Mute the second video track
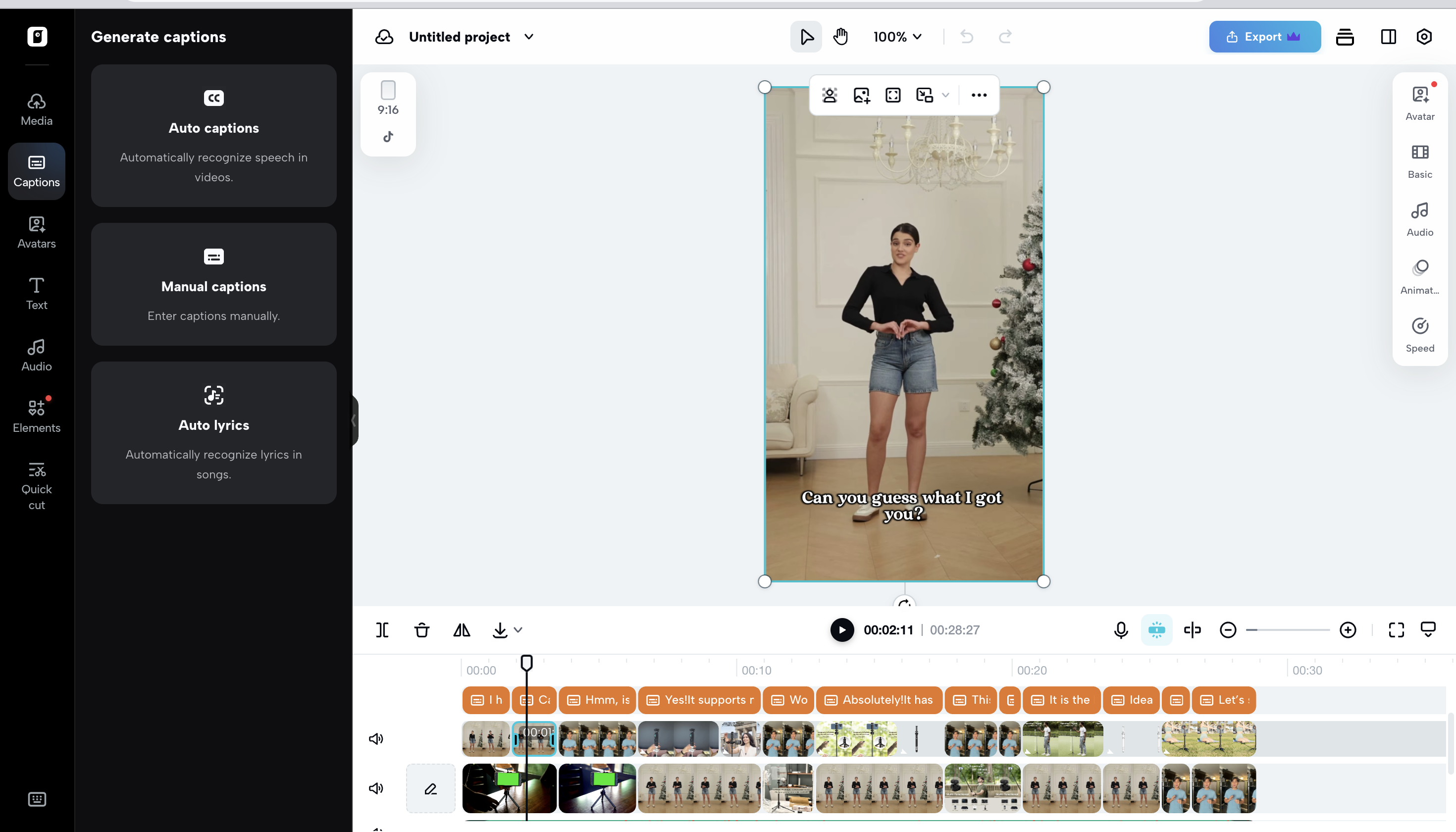This screenshot has width=1456, height=832. coord(376,788)
